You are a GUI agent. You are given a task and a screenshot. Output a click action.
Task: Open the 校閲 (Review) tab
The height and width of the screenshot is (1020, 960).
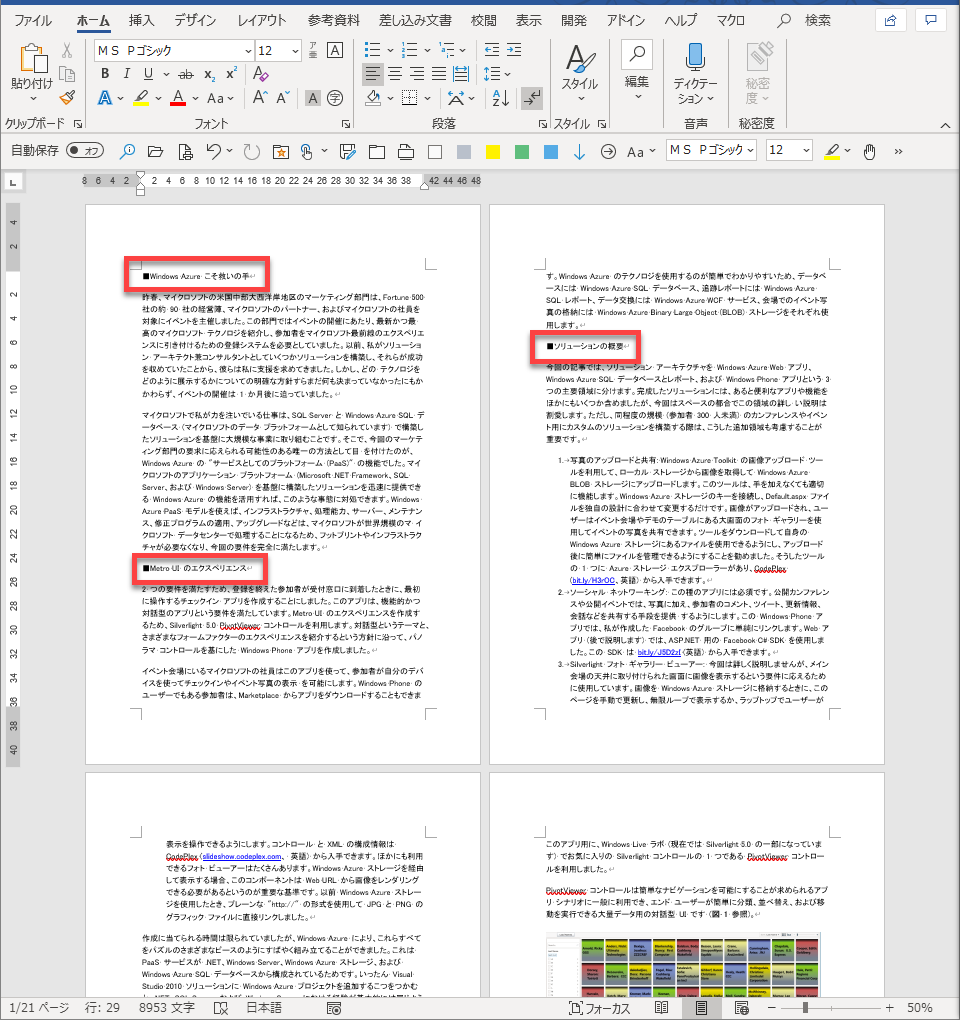click(x=483, y=20)
